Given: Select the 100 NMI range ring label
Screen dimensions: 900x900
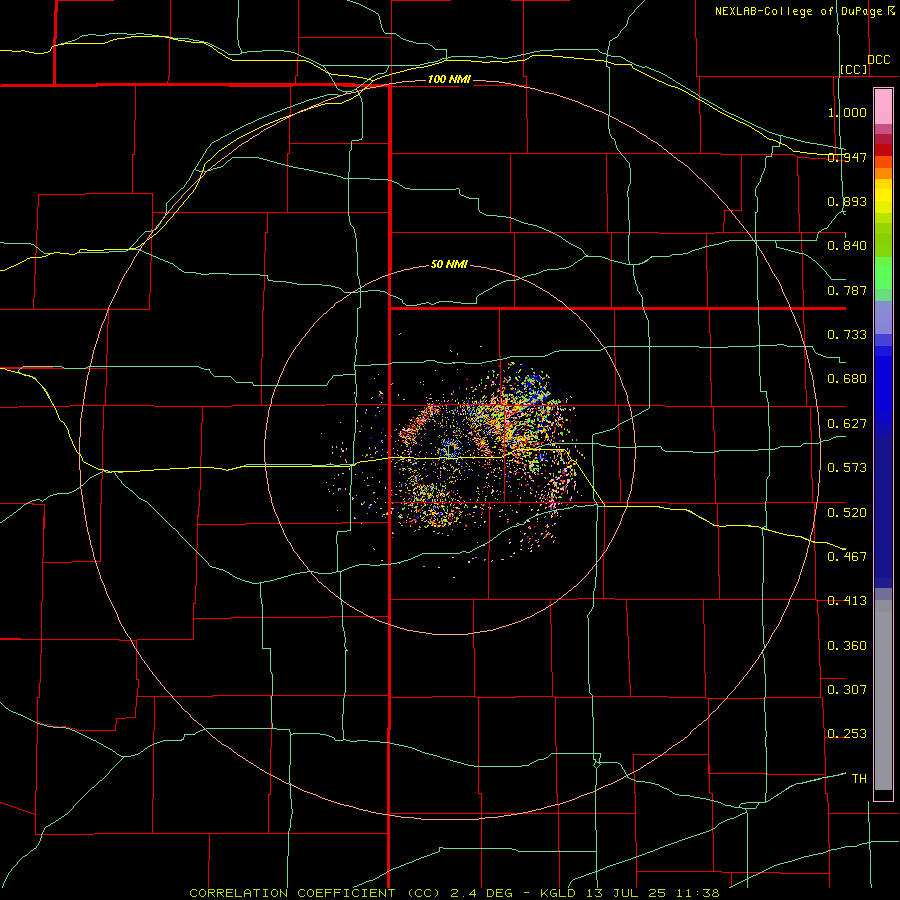Looking at the screenshot, I should [x=449, y=79].
